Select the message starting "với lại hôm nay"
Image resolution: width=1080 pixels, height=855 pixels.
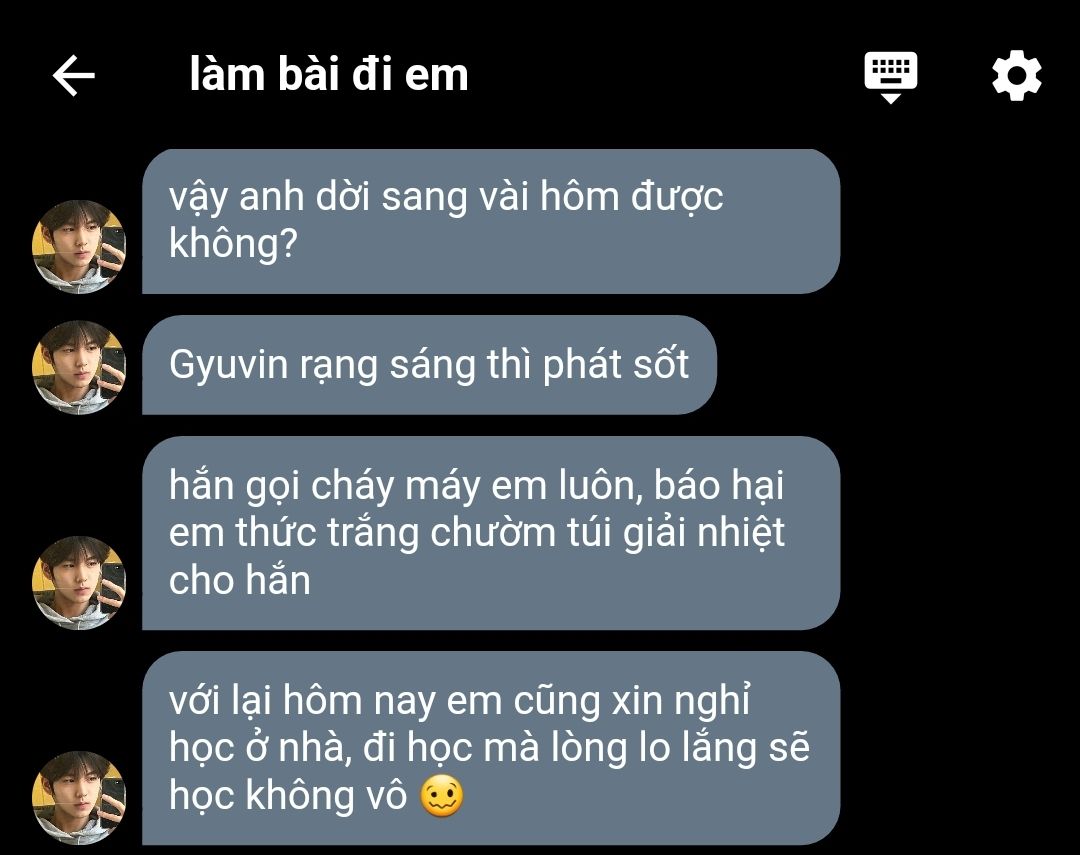point(491,748)
